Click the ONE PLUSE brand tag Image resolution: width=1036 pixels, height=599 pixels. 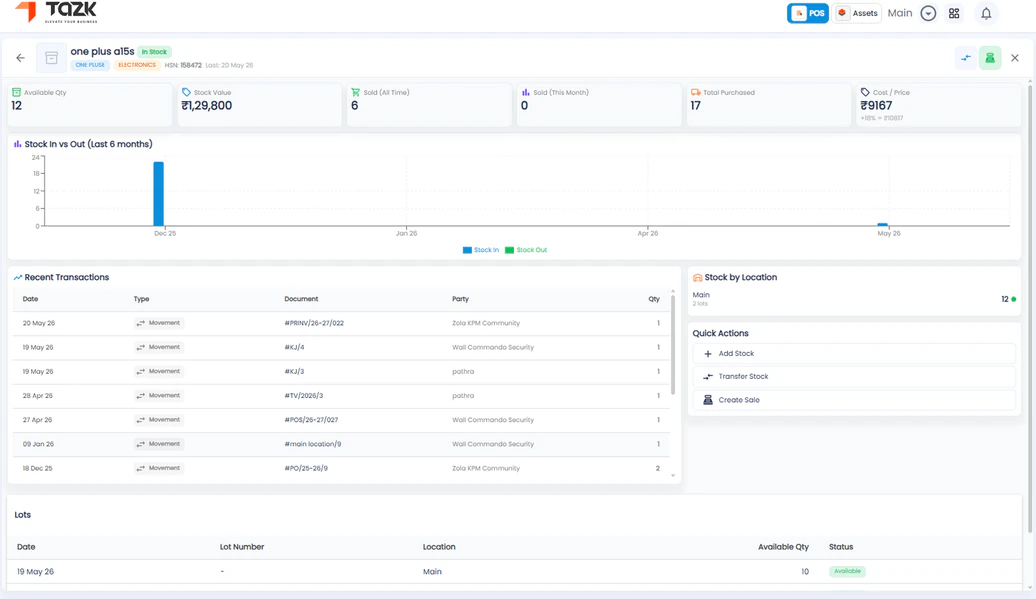click(90, 65)
